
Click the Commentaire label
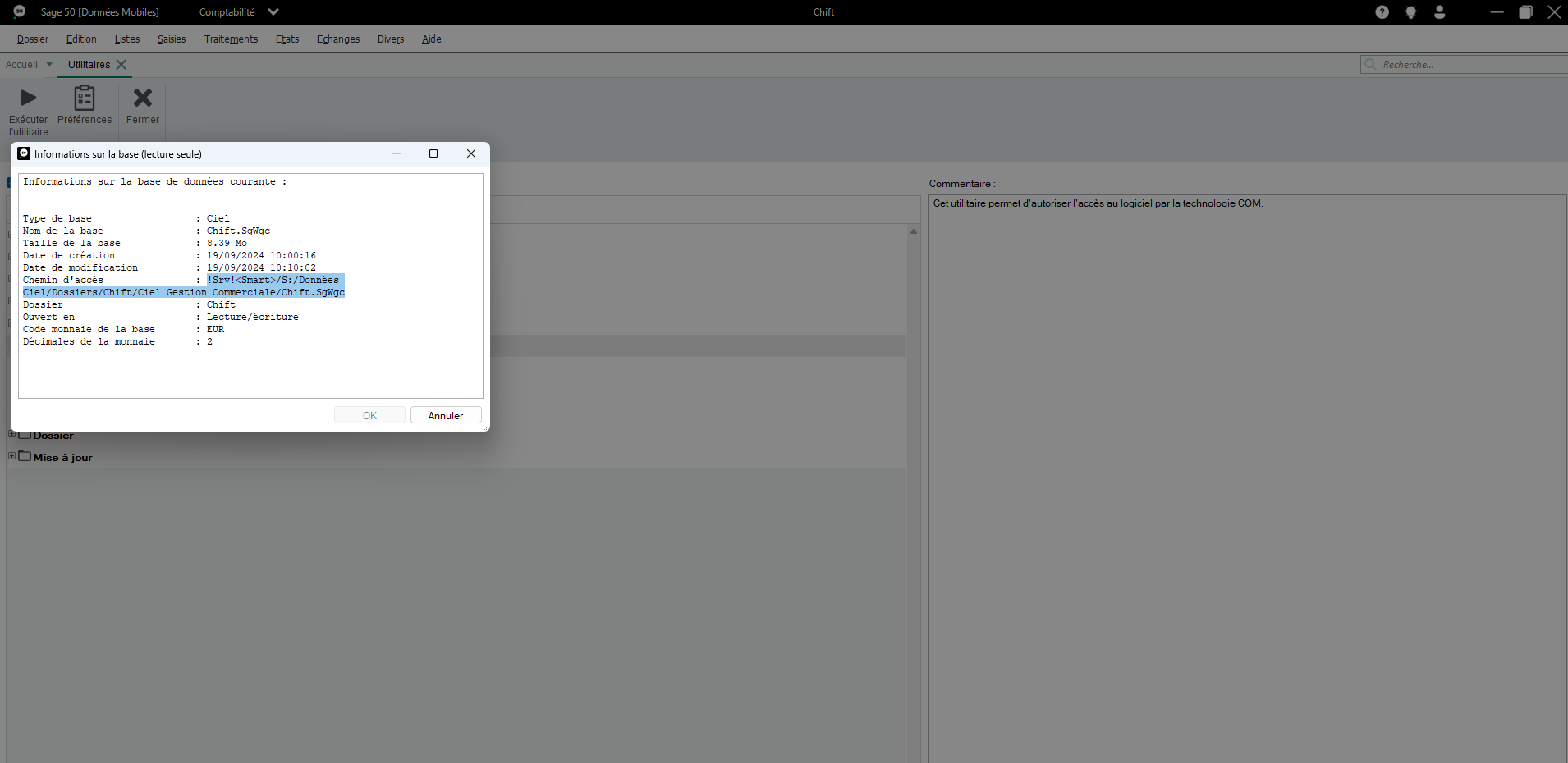point(962,184)
